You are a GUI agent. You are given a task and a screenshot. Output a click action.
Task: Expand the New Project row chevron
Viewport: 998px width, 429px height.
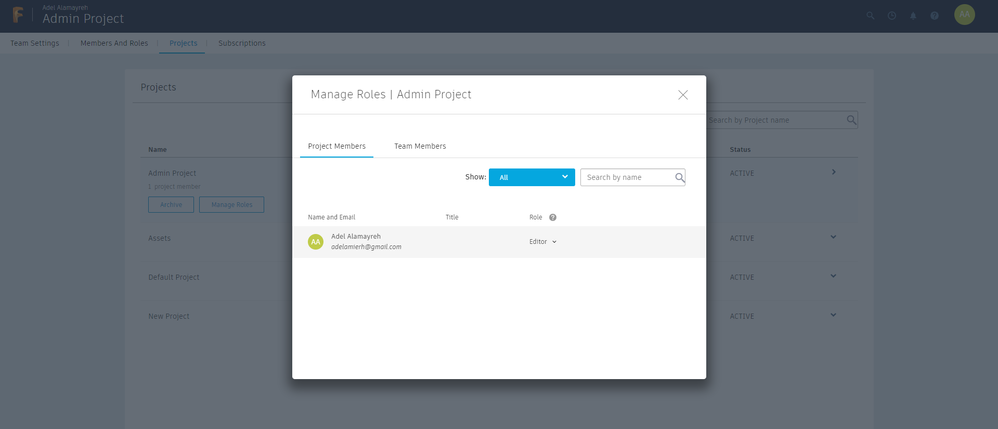click(834, 314)
